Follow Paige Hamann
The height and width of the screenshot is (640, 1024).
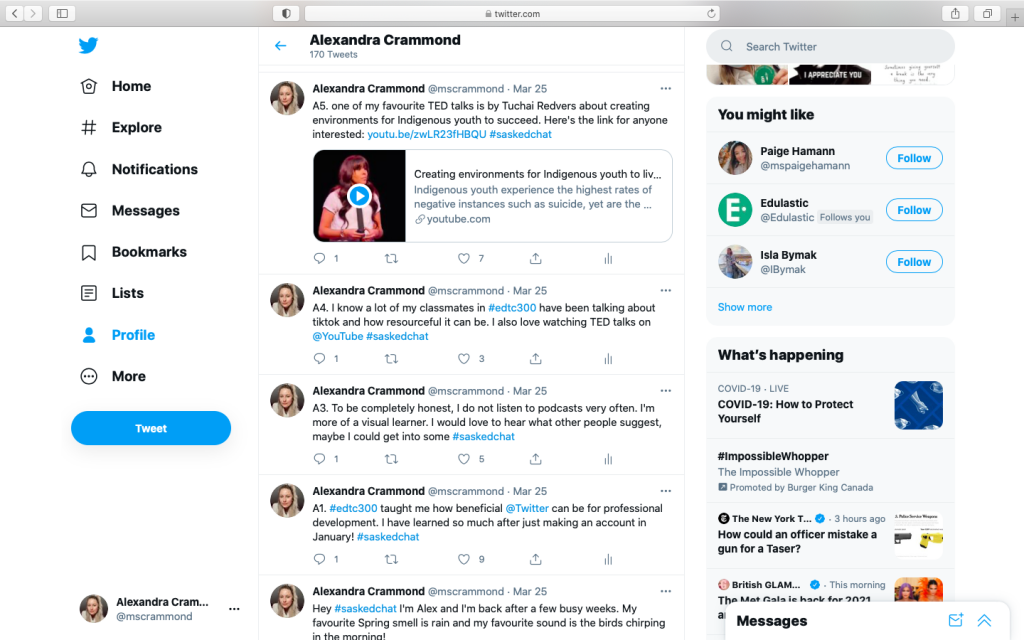tap(914, 158)
